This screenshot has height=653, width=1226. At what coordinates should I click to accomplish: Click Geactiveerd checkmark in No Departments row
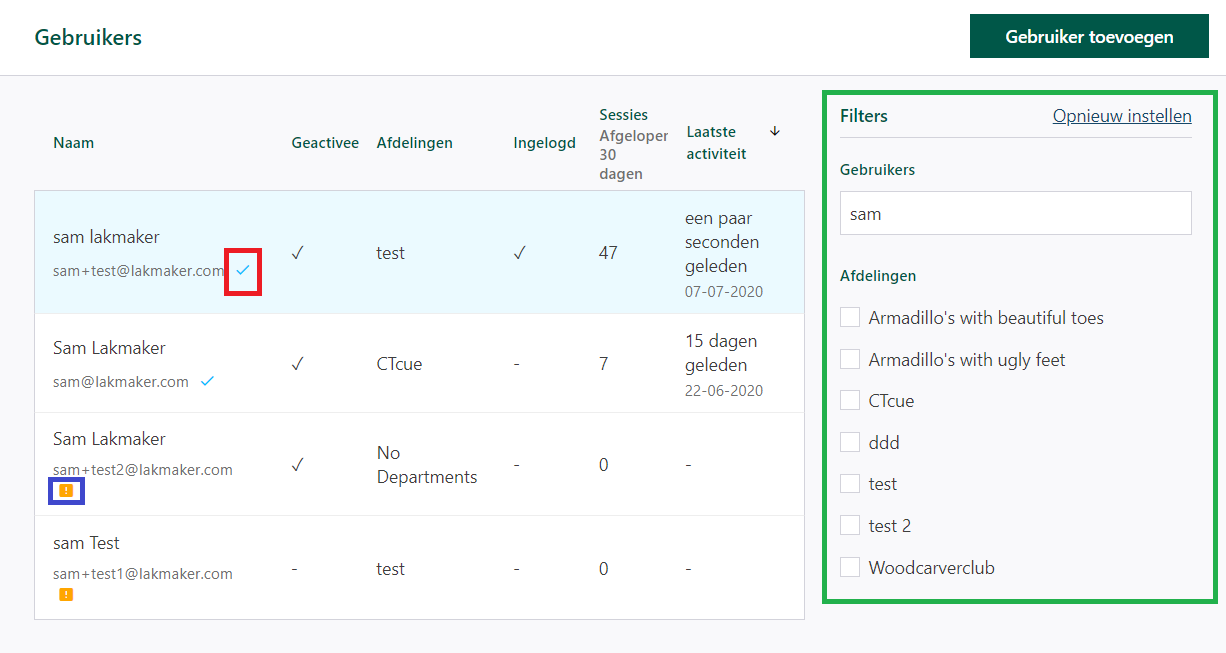coord(298,465)
